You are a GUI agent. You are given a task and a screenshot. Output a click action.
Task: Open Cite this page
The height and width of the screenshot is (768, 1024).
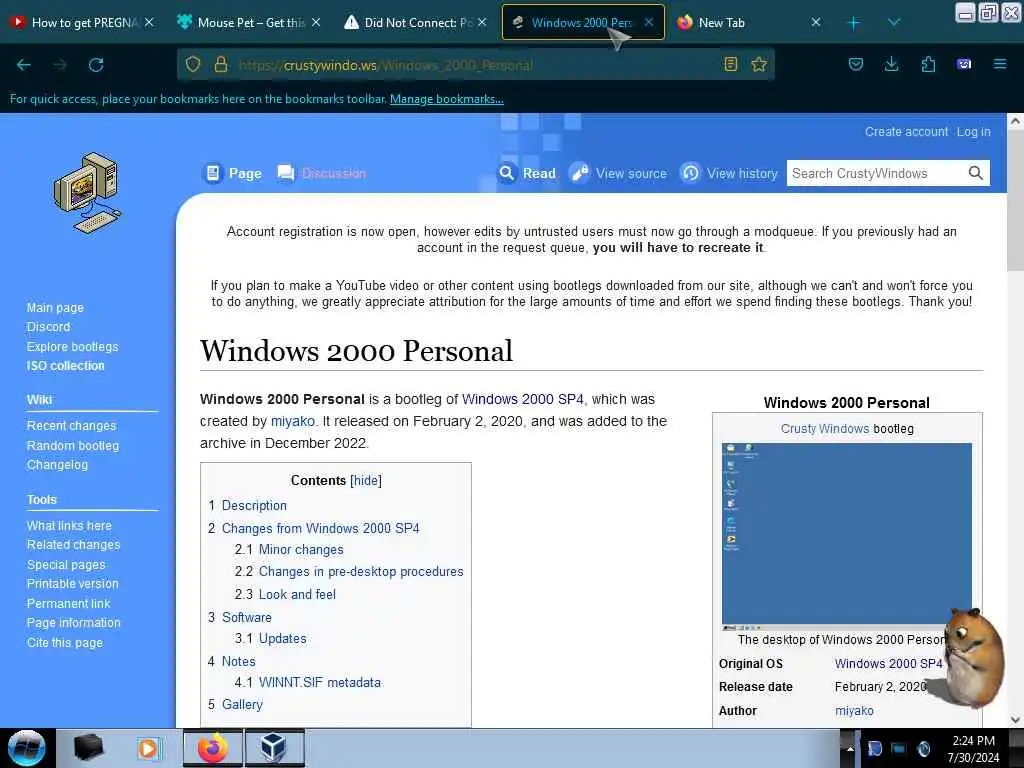pos(65,643)
